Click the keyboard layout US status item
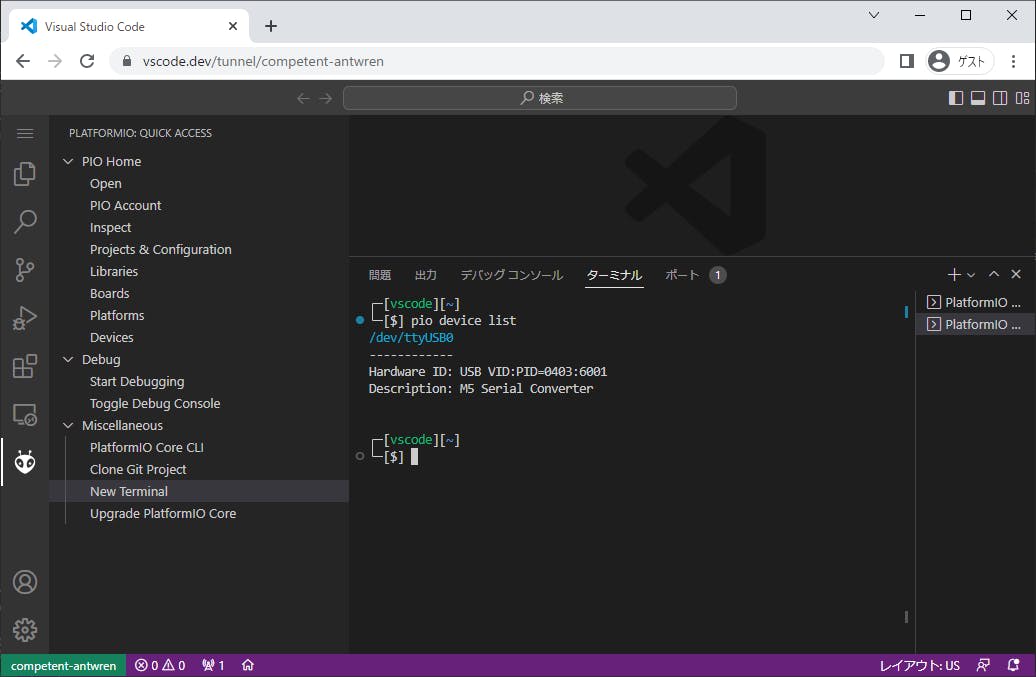The image size is (1036, 677). click(919, 665)
